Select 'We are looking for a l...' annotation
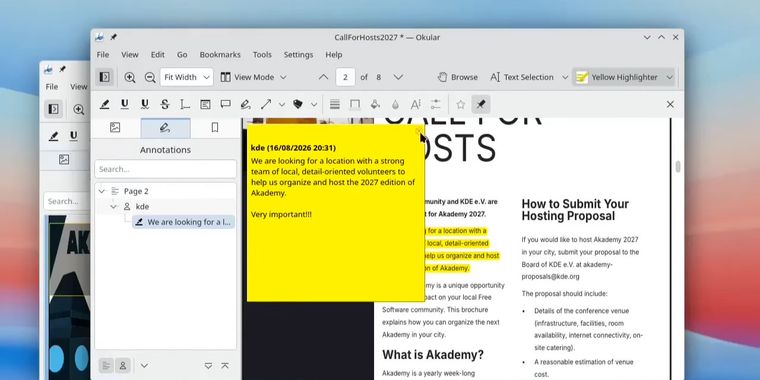760x380 pixels. (184, 222)
